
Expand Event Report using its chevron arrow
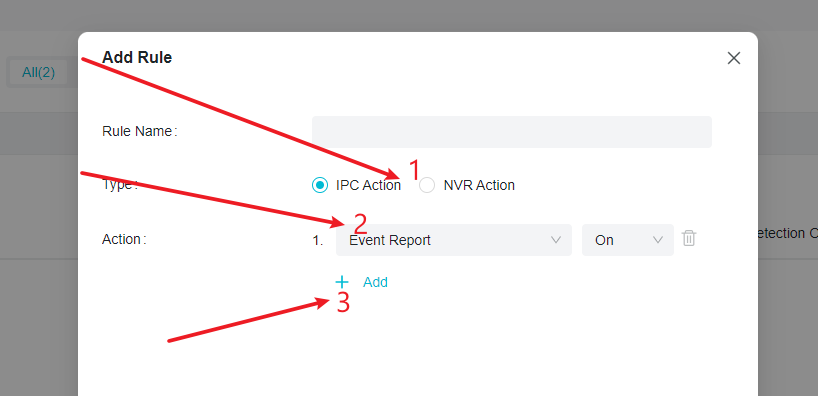coord(556,240)
